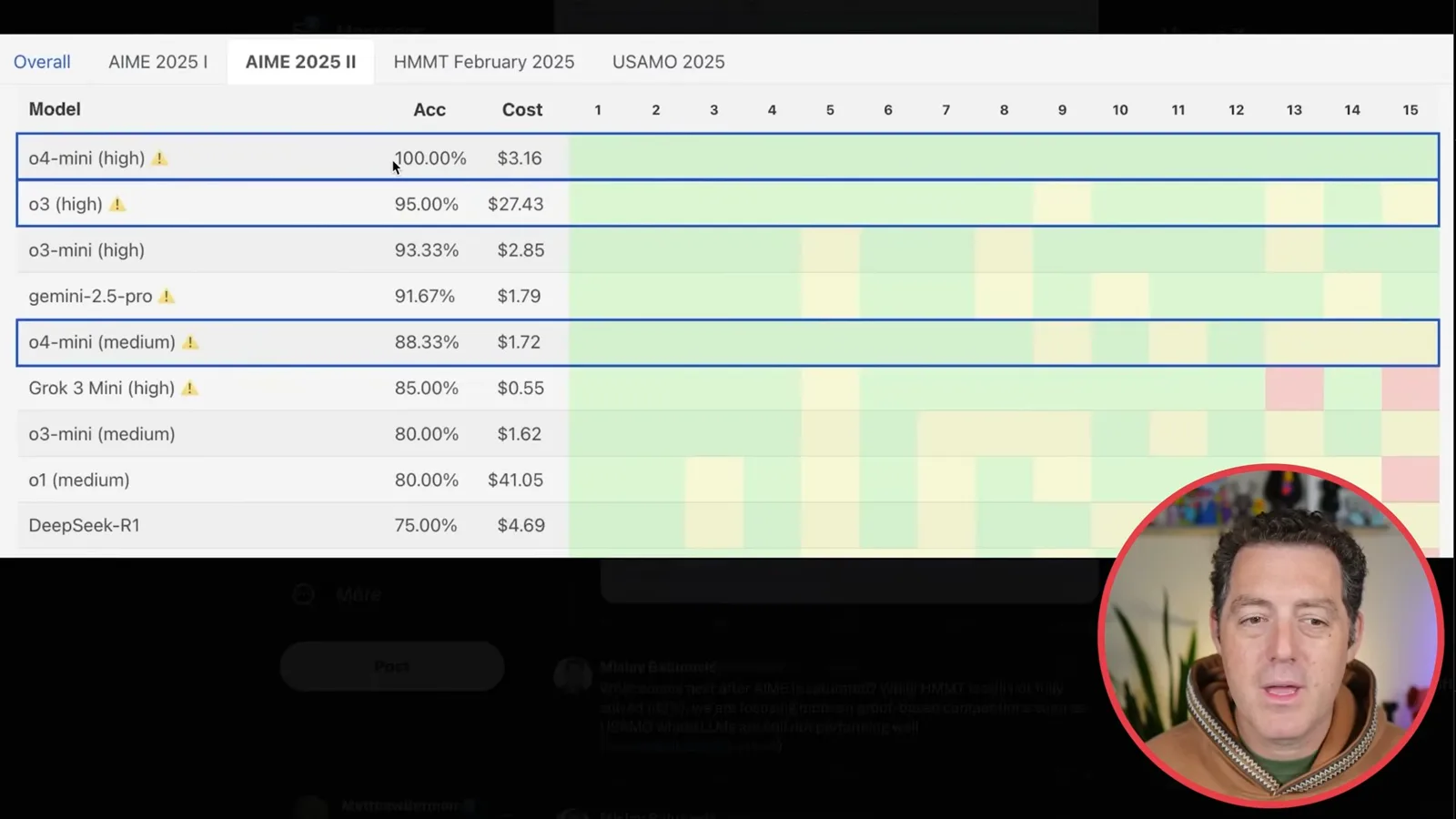
Task: Click warning icon beside o4-mini (medium)
Action: (x=190, y=342)
